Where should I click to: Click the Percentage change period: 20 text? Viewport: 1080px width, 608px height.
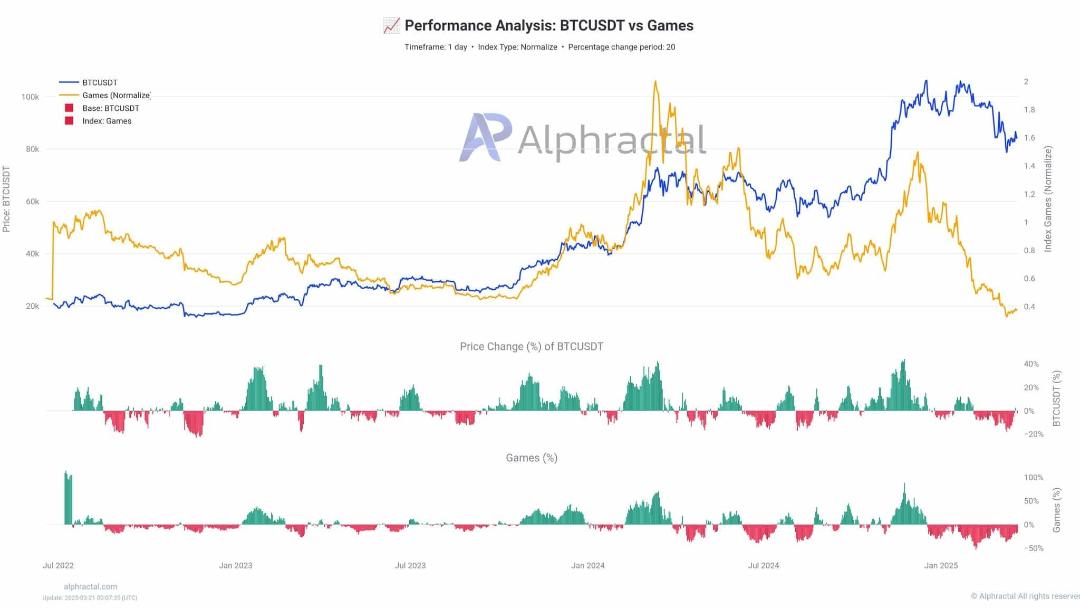[621, 47]
